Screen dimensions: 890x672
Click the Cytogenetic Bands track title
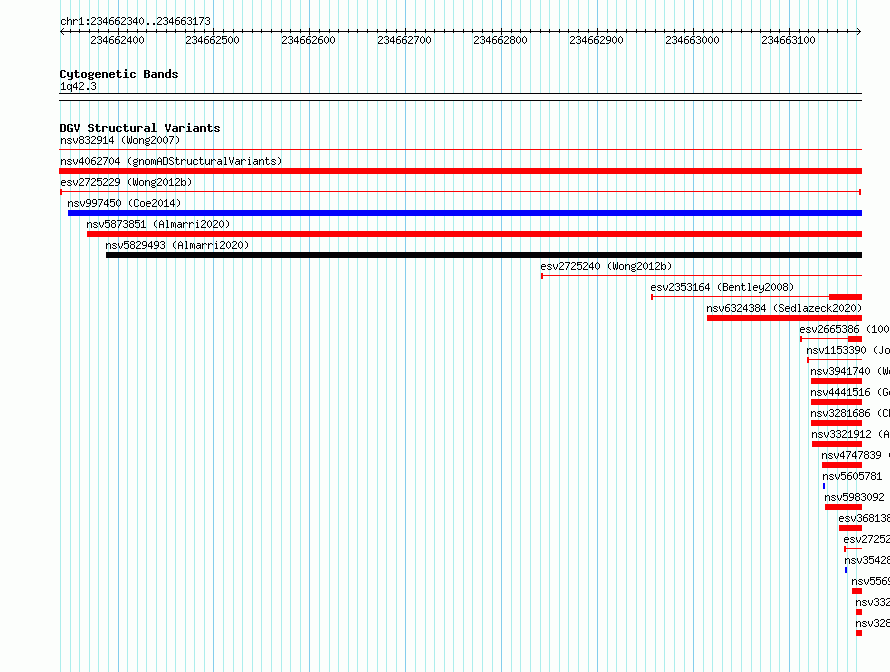click(x=119, y=74)
